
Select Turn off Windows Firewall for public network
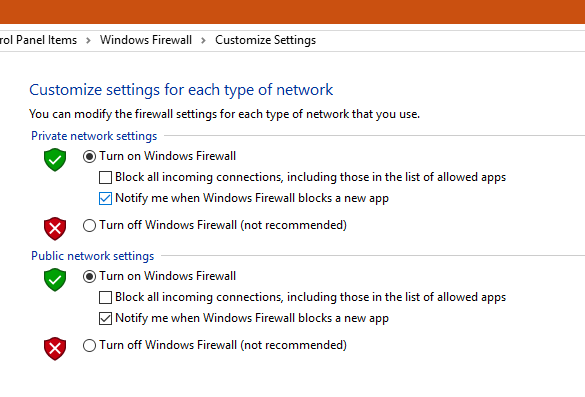90,346
